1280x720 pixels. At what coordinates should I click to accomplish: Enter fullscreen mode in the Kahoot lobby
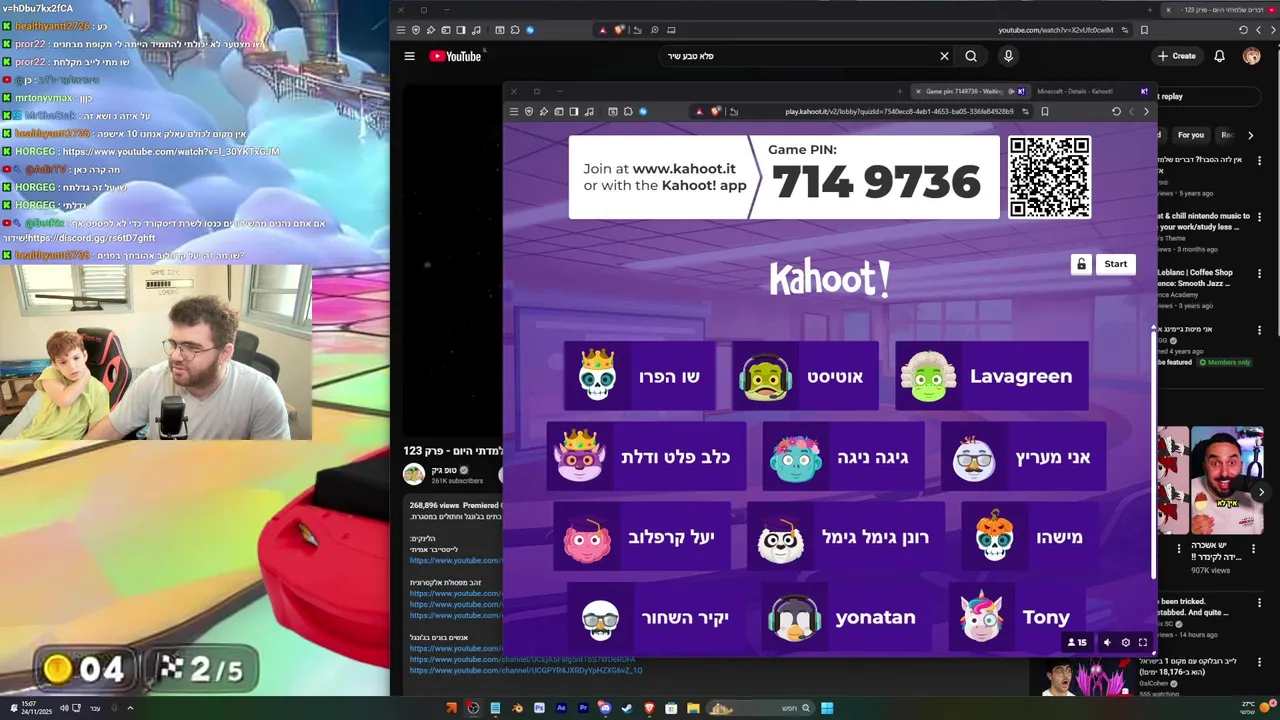1143,643
